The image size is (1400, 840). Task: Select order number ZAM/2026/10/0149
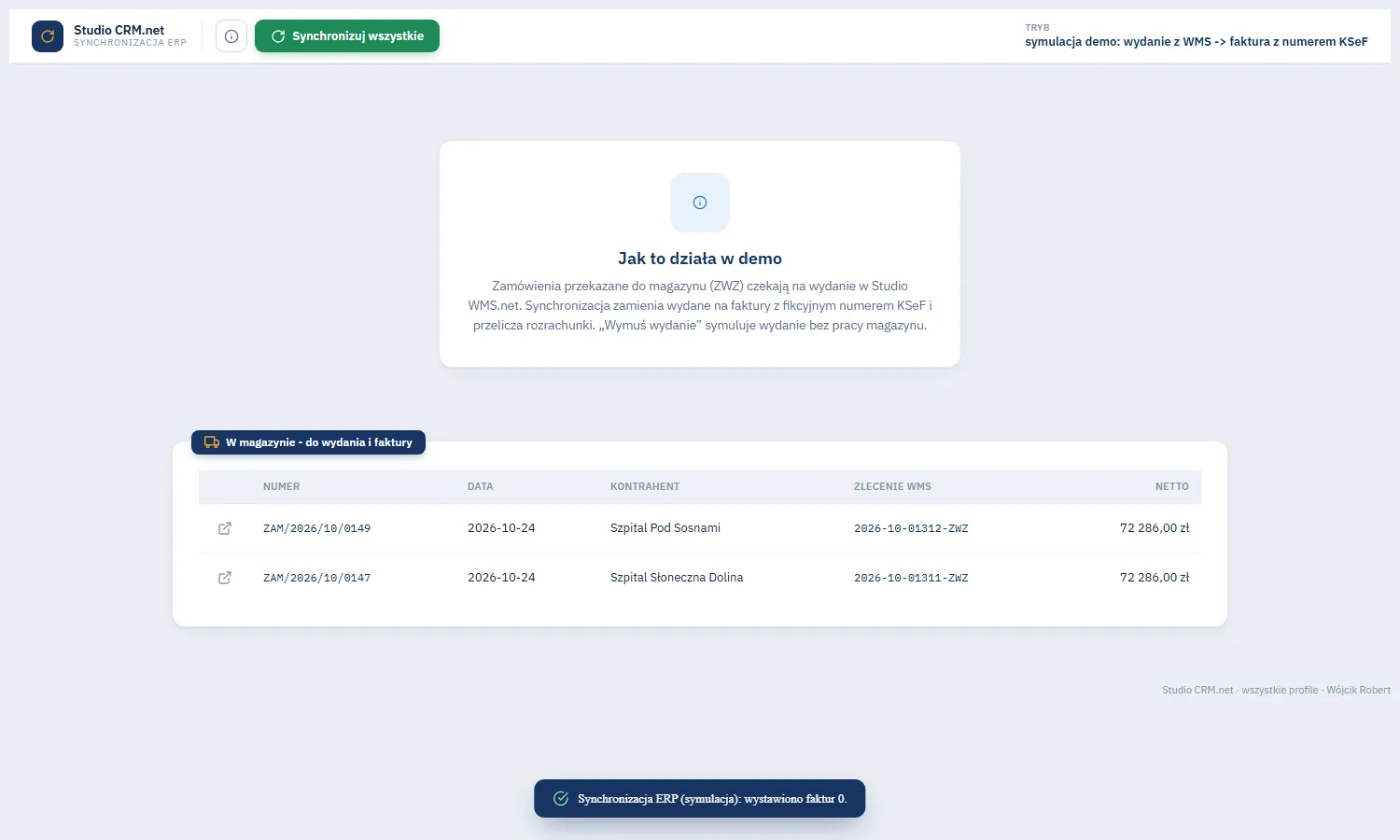pos(316,528)
